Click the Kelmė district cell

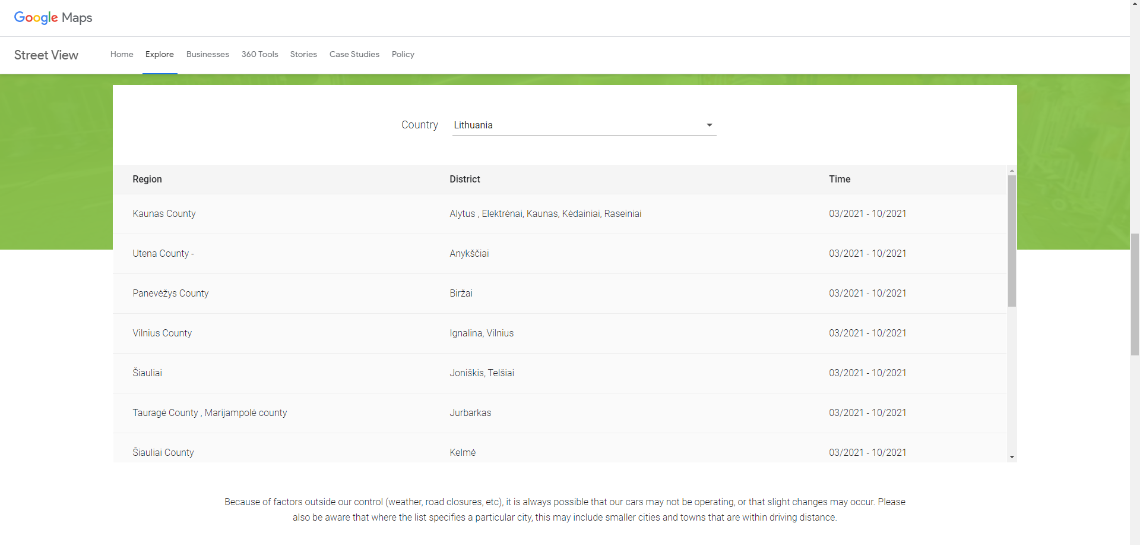tap(462, 452)
